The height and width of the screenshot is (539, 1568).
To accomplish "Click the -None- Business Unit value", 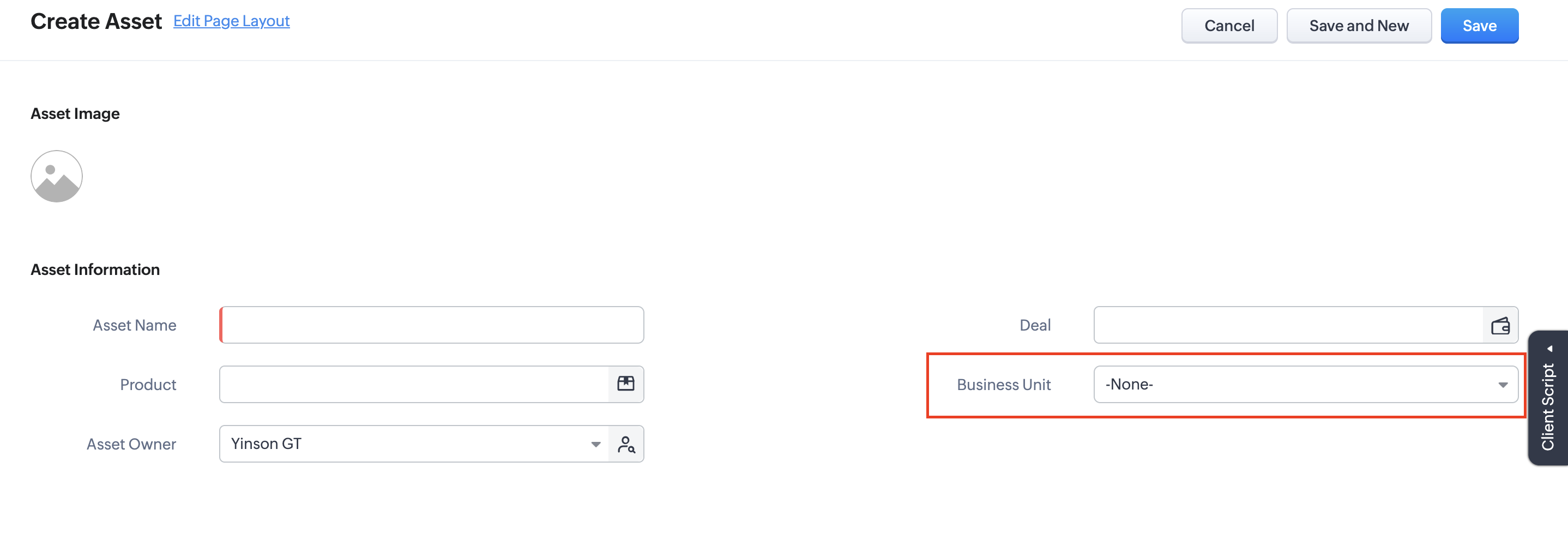I will [1129, 384].
